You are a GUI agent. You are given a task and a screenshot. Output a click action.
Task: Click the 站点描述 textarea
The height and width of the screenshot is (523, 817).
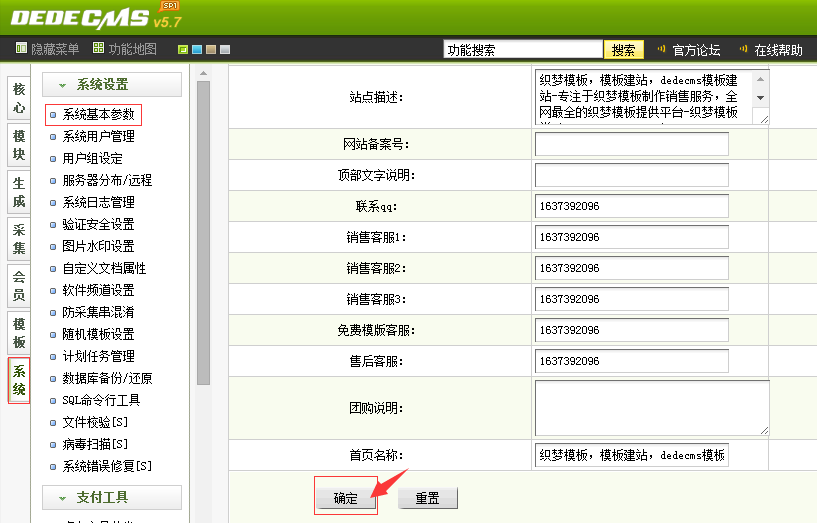(652, 97)
